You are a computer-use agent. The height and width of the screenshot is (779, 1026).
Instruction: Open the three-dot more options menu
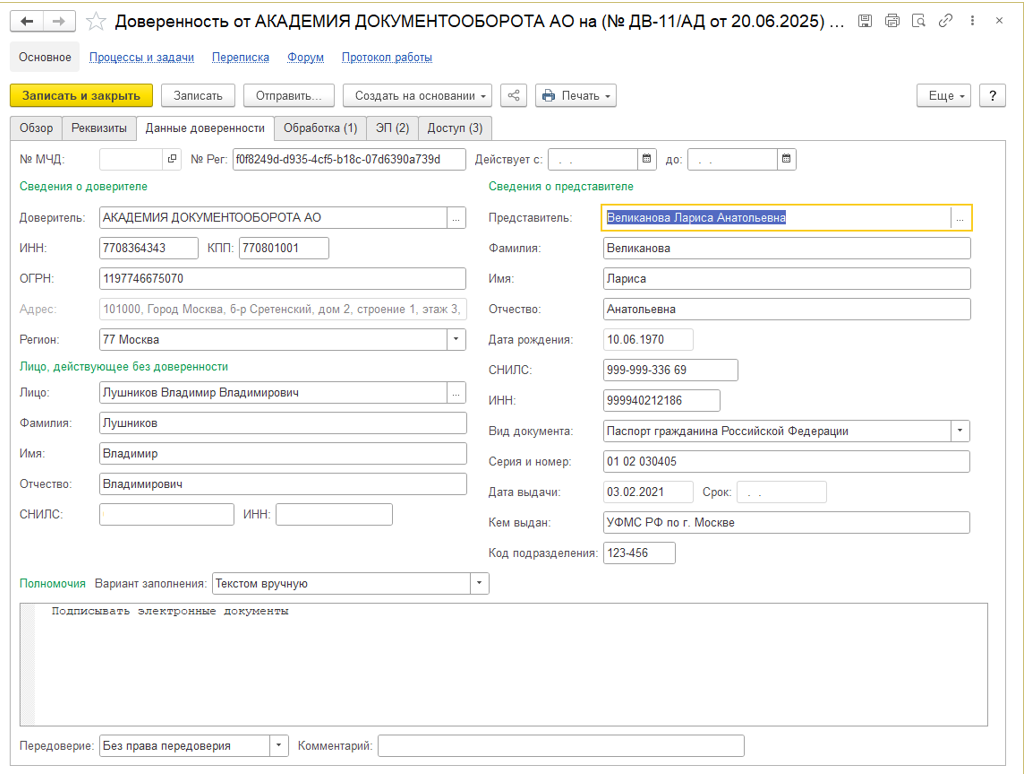(972, 21)
